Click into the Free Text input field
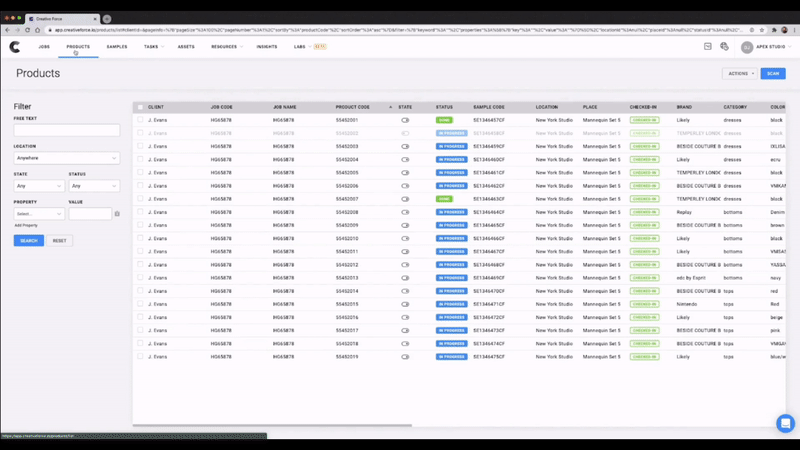 (66, 130)
